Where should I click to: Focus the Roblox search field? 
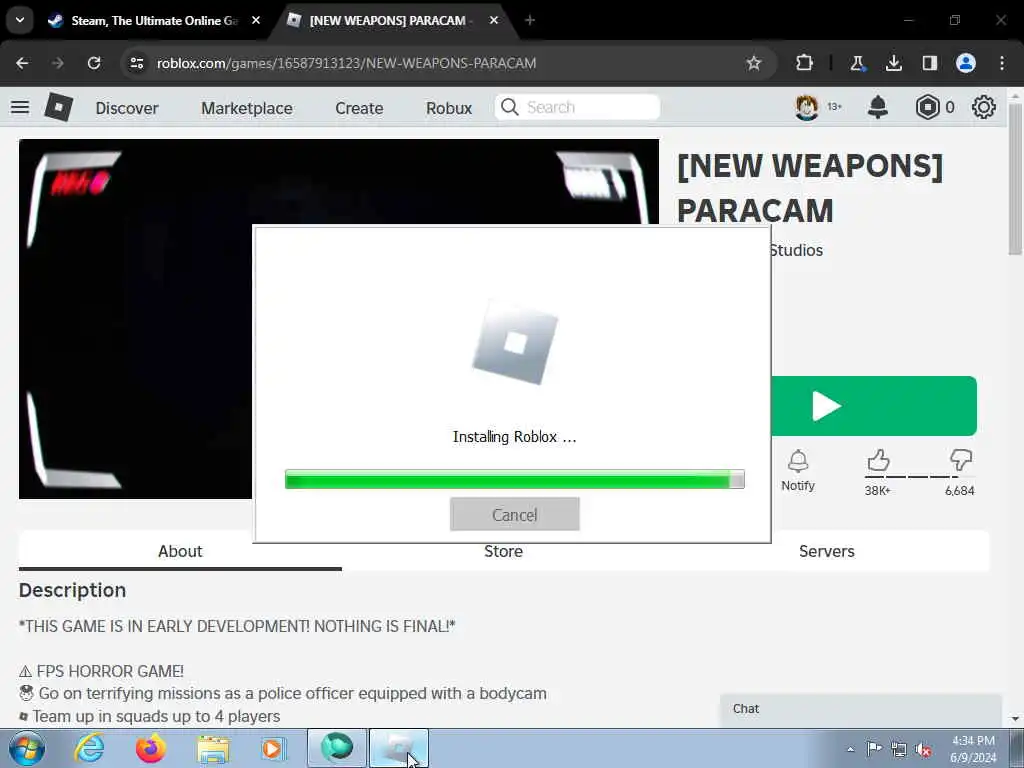pyautogui.click(x=577, y=107)
